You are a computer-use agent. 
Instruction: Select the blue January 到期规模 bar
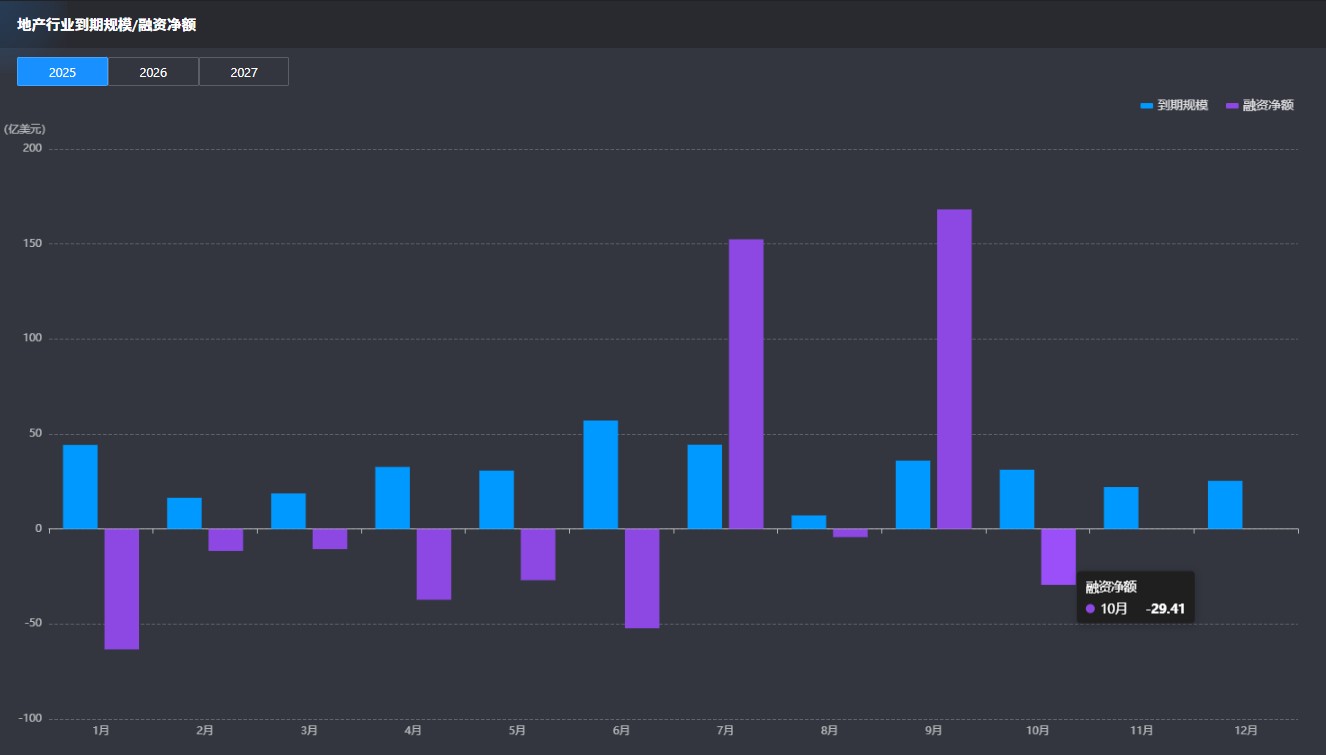pyautogui.click(x=80, y=486)
